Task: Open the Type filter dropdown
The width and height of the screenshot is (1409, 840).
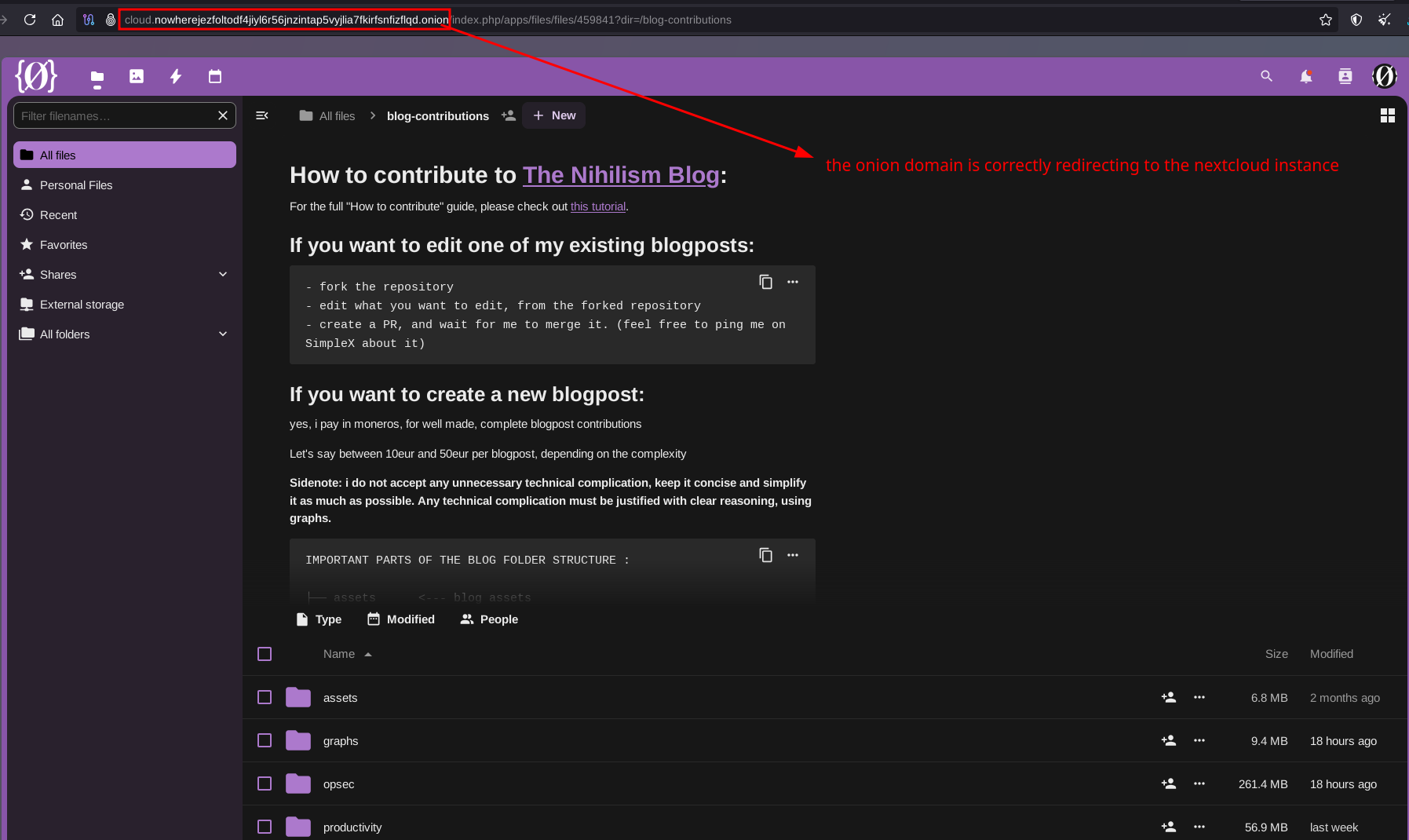Action: click(319, 619)
